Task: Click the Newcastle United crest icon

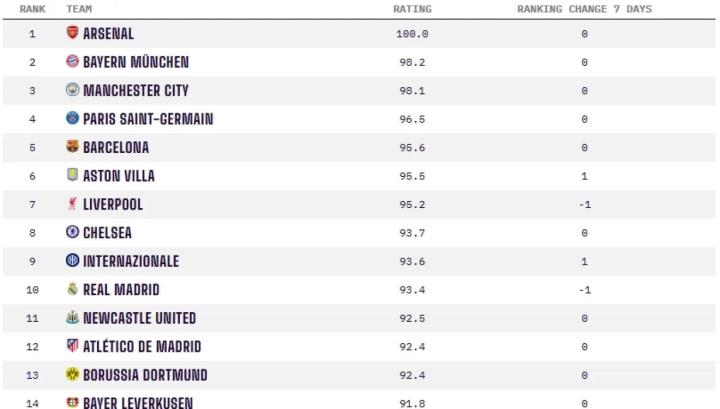Action: [72, 318]
